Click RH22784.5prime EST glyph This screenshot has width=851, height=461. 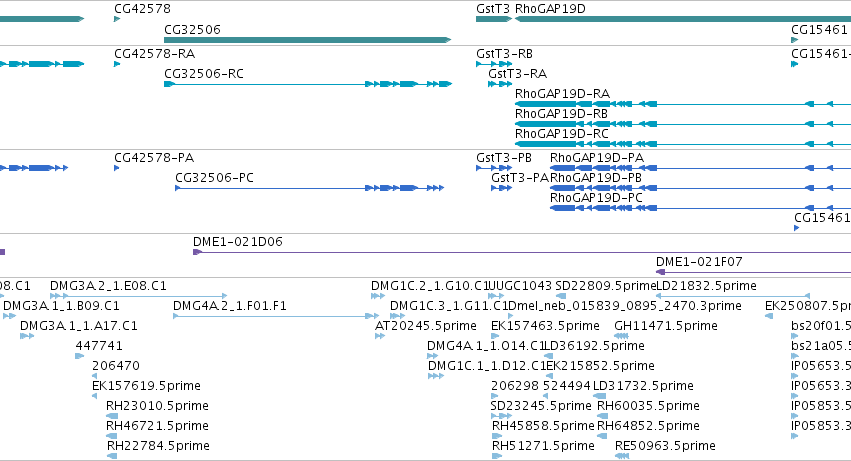coord(112,456)
